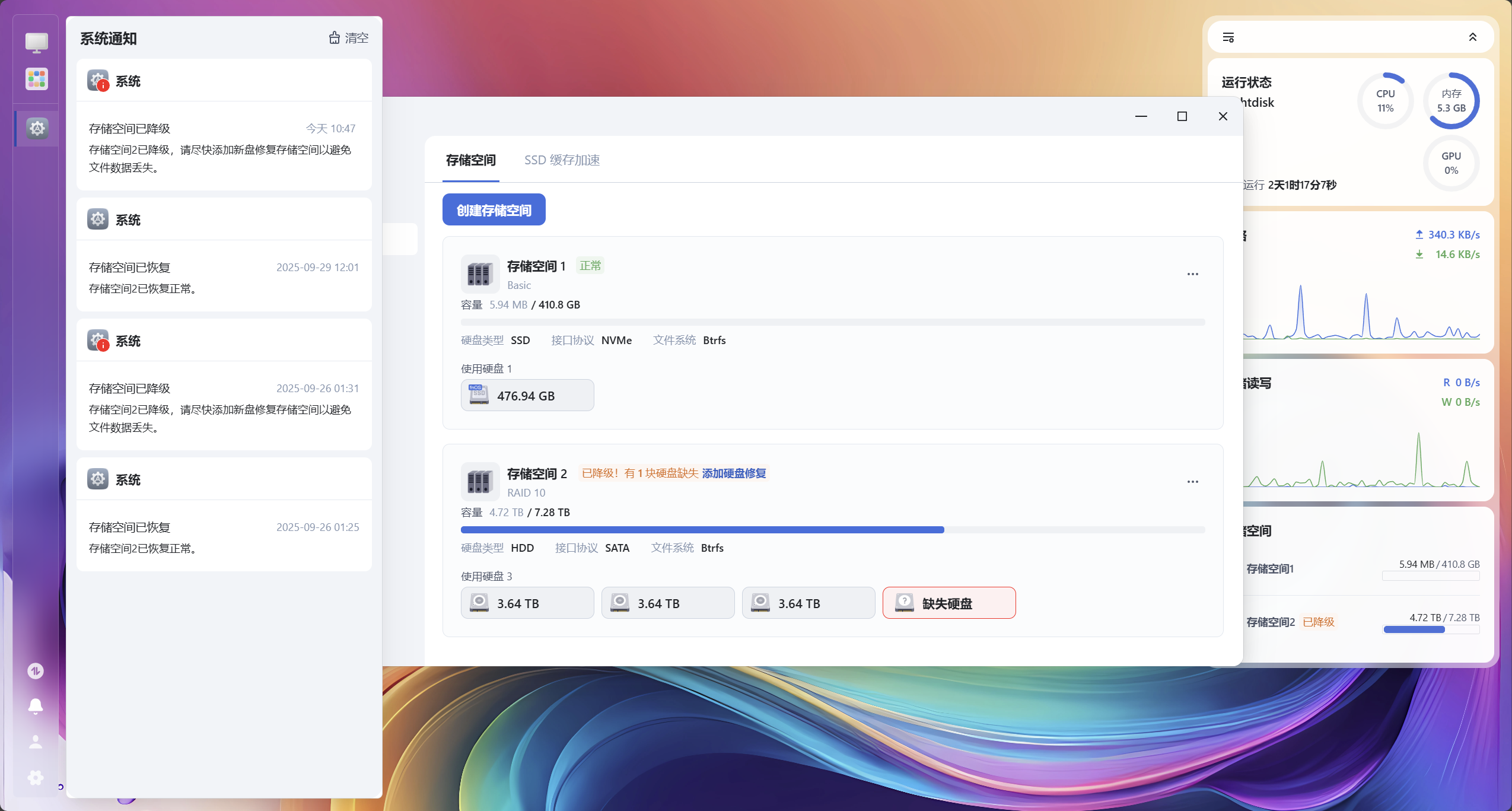Click the desktop monitor icon in sidebar
The width and height of the screenshot is (1512, 811).
pos(36,43)
